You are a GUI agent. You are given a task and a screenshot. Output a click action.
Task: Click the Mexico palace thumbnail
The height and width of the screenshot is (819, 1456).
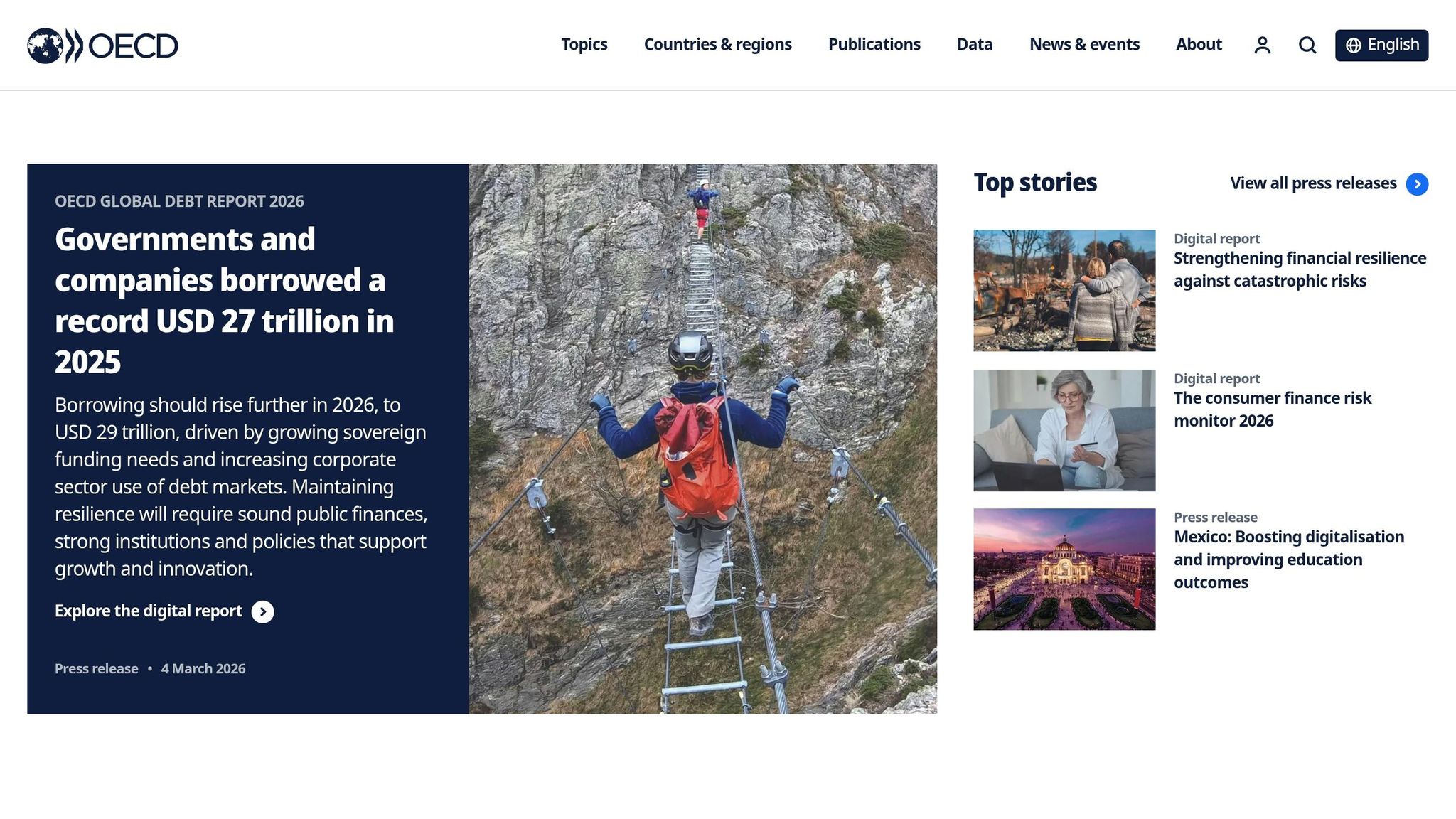tap(1064, 569)
